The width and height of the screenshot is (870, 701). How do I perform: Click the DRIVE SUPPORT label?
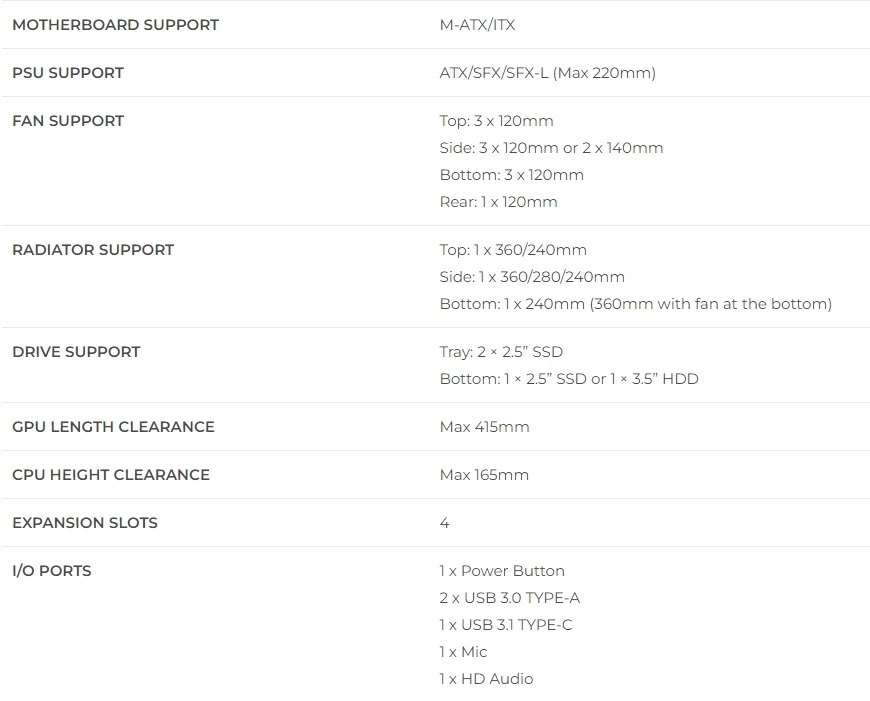coord(76,352)
